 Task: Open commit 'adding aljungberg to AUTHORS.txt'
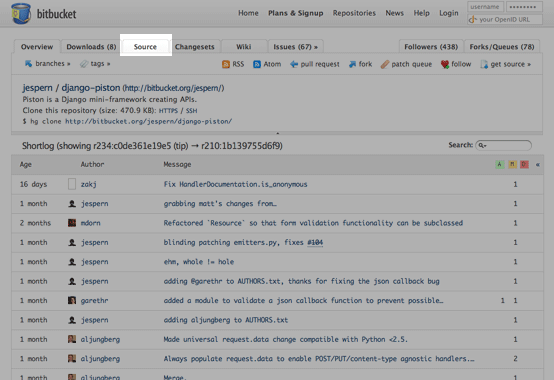pos(226,320)
